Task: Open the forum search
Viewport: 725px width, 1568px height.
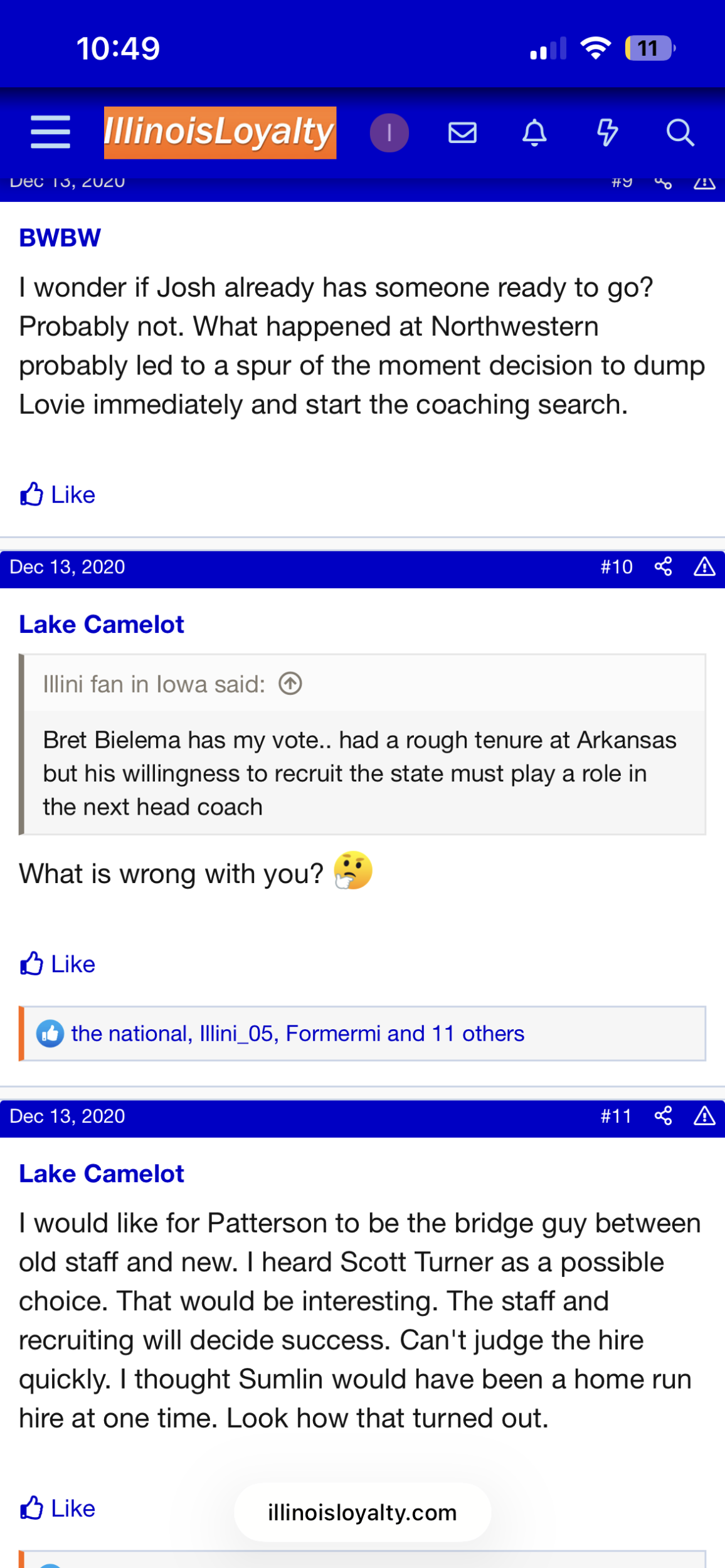Action: (679, 132)
